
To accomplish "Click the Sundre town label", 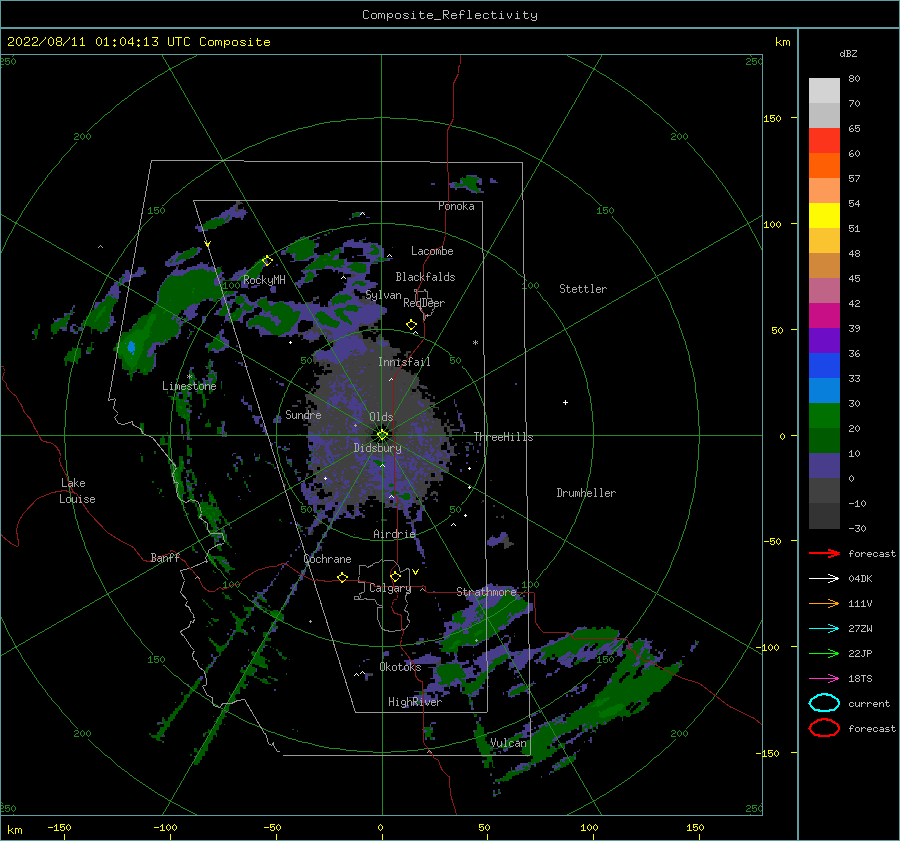I will (303, 414).
